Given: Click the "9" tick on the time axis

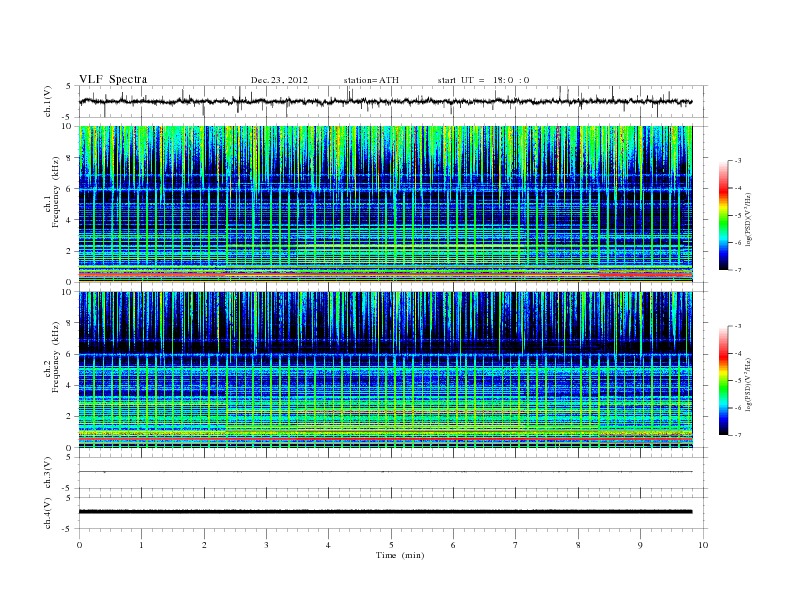Looking at the screenshot, I should coord(640,545).
